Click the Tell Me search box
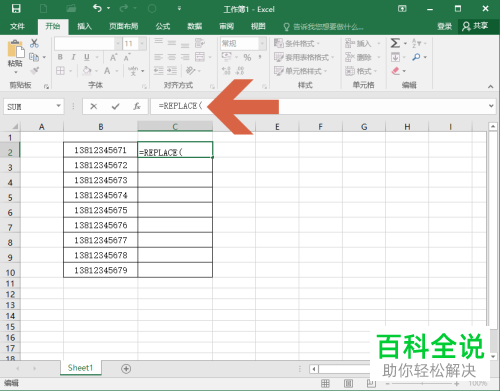Viewport: 500px width, 391px height. point(323,27)
